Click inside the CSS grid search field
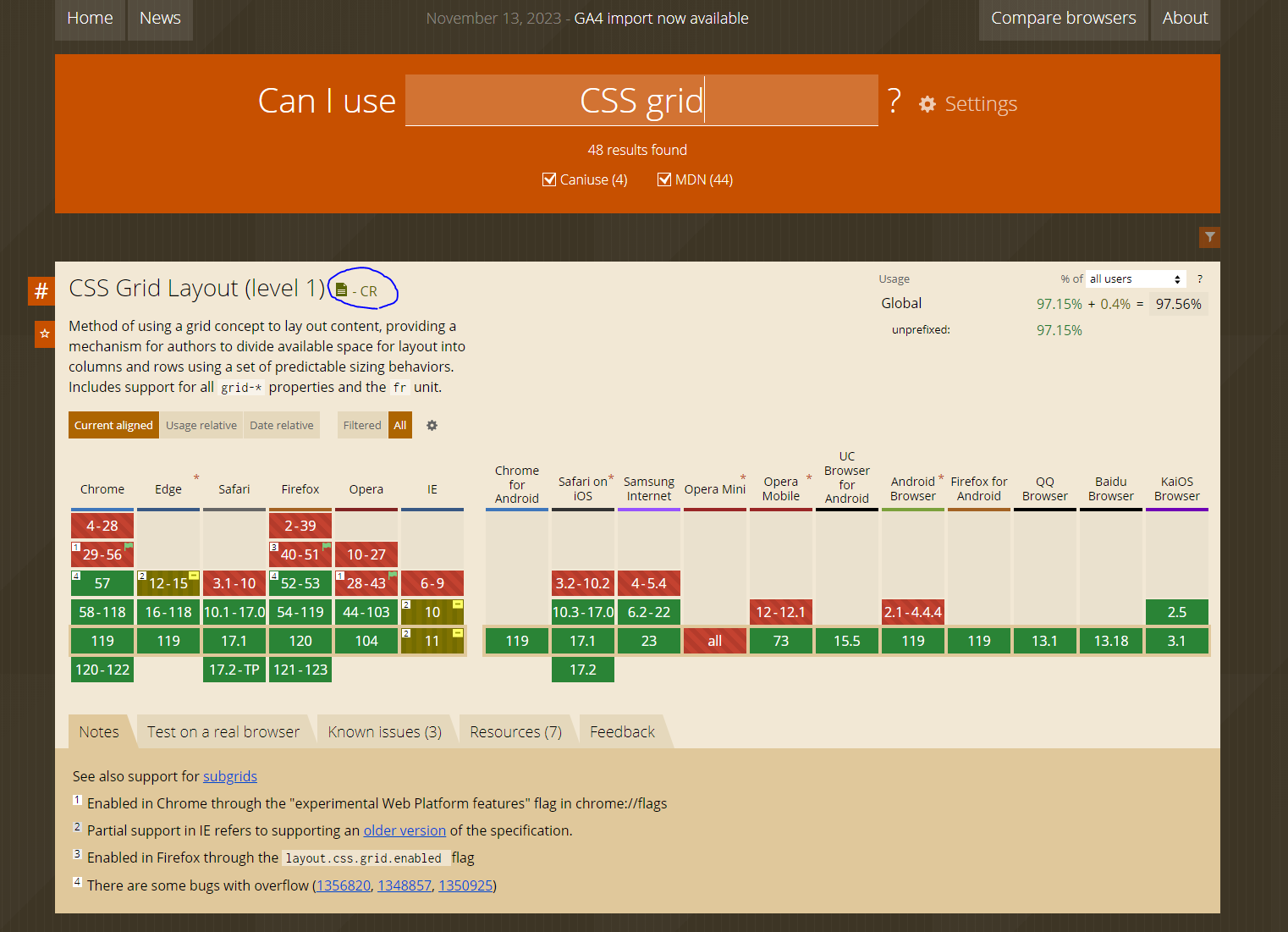The image size is (1288, 932). point(641,100)
